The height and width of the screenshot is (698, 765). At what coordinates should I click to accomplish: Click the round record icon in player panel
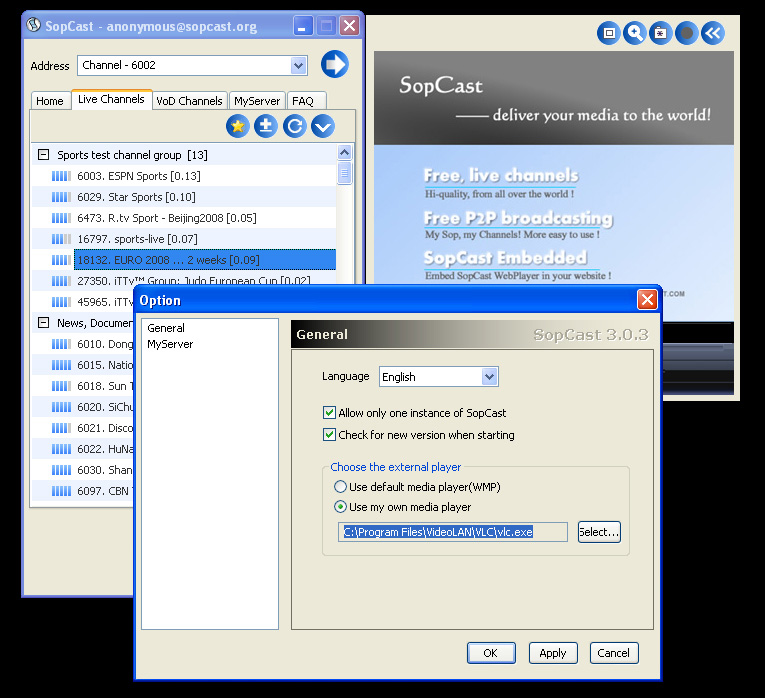point(686,33)
